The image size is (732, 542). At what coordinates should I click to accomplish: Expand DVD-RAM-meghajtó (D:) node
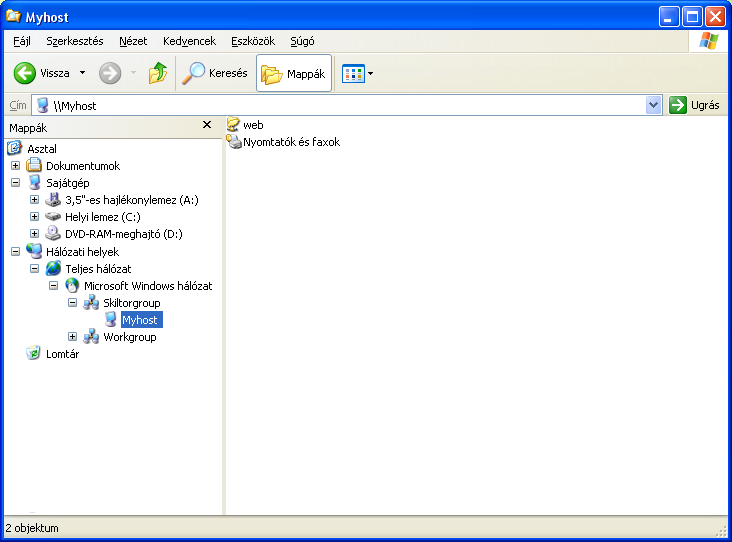[x=35, y=233]
